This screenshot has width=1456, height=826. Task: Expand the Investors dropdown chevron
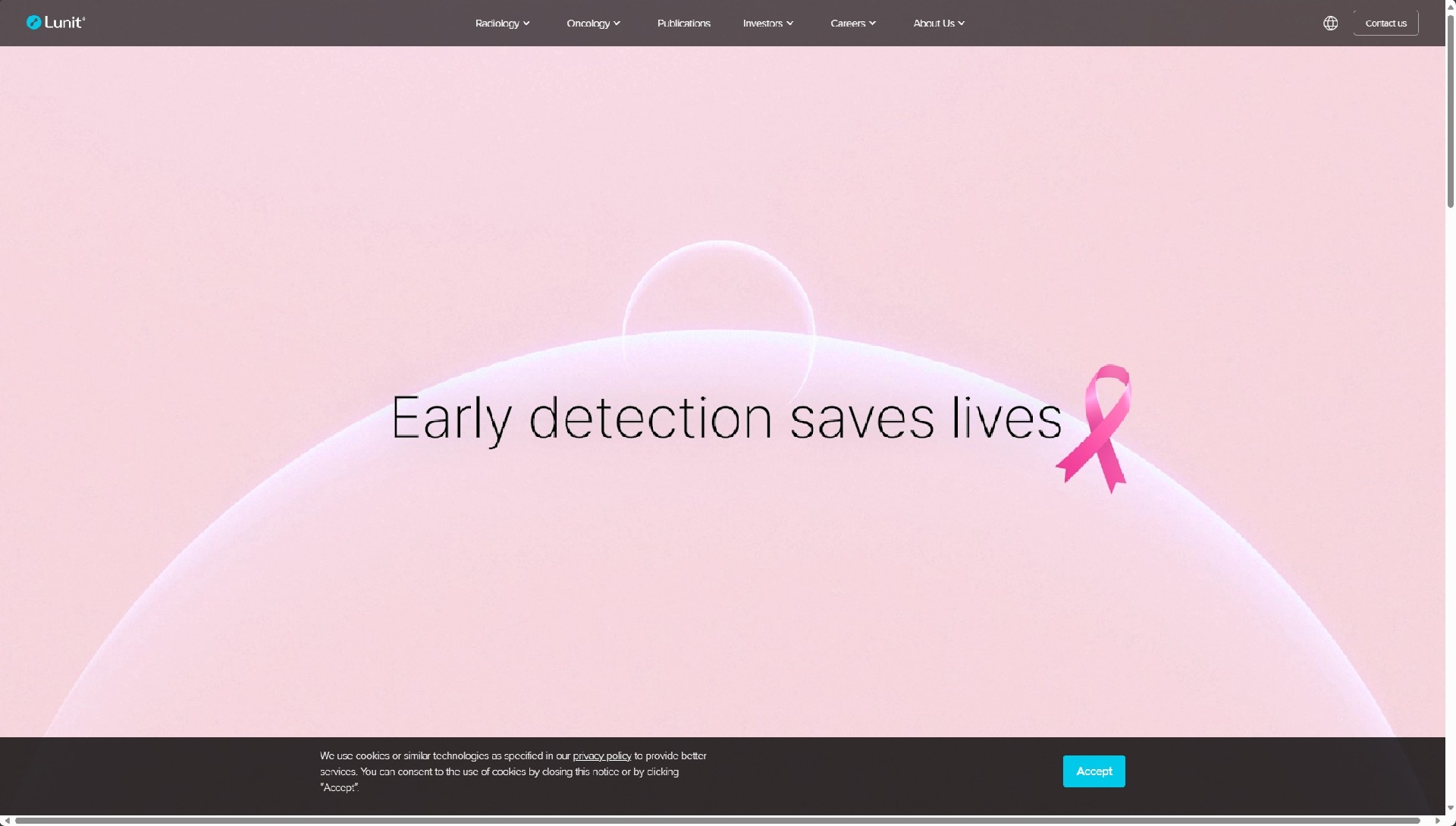(x=789, y=24)
